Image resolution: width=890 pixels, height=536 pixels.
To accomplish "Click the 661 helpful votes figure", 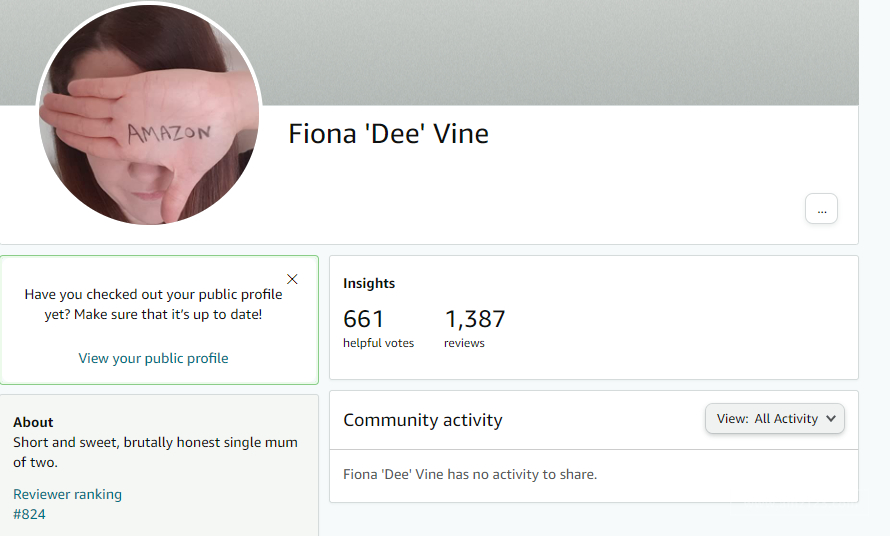I will pyautogui.click(x=363, y=319).
